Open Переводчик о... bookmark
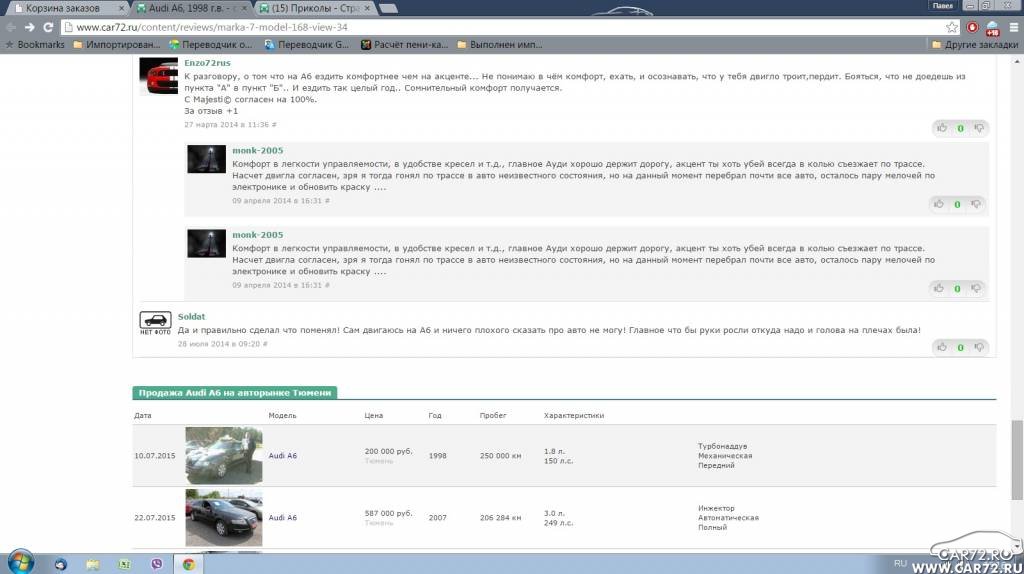This screenshot has width=1024, height=574. click(210, 44)
